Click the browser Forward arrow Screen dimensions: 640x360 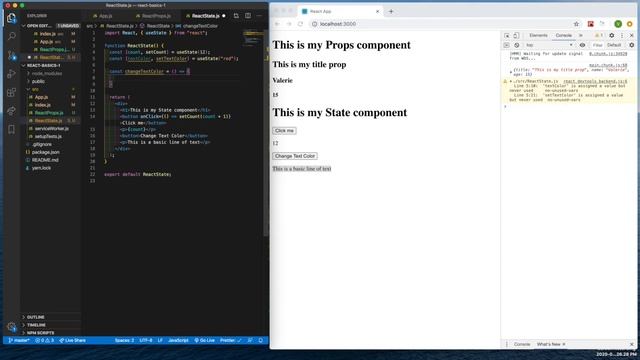click(x=289, y=24)
